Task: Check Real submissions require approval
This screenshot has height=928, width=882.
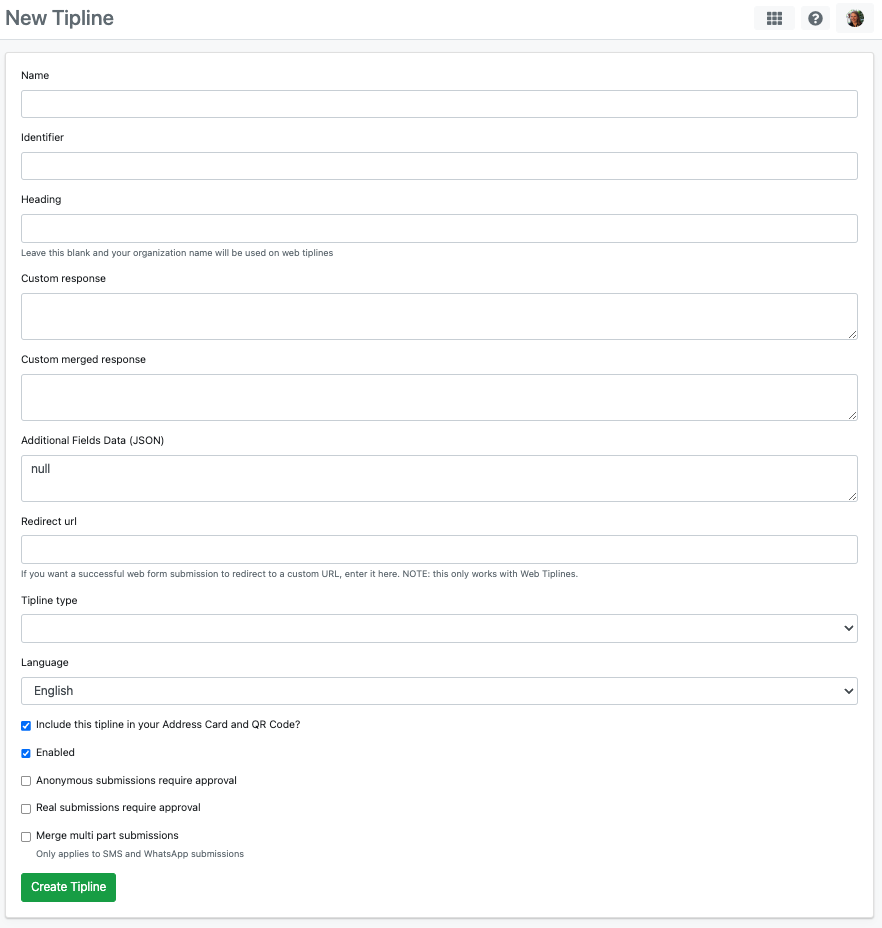Action: [26, 808]
